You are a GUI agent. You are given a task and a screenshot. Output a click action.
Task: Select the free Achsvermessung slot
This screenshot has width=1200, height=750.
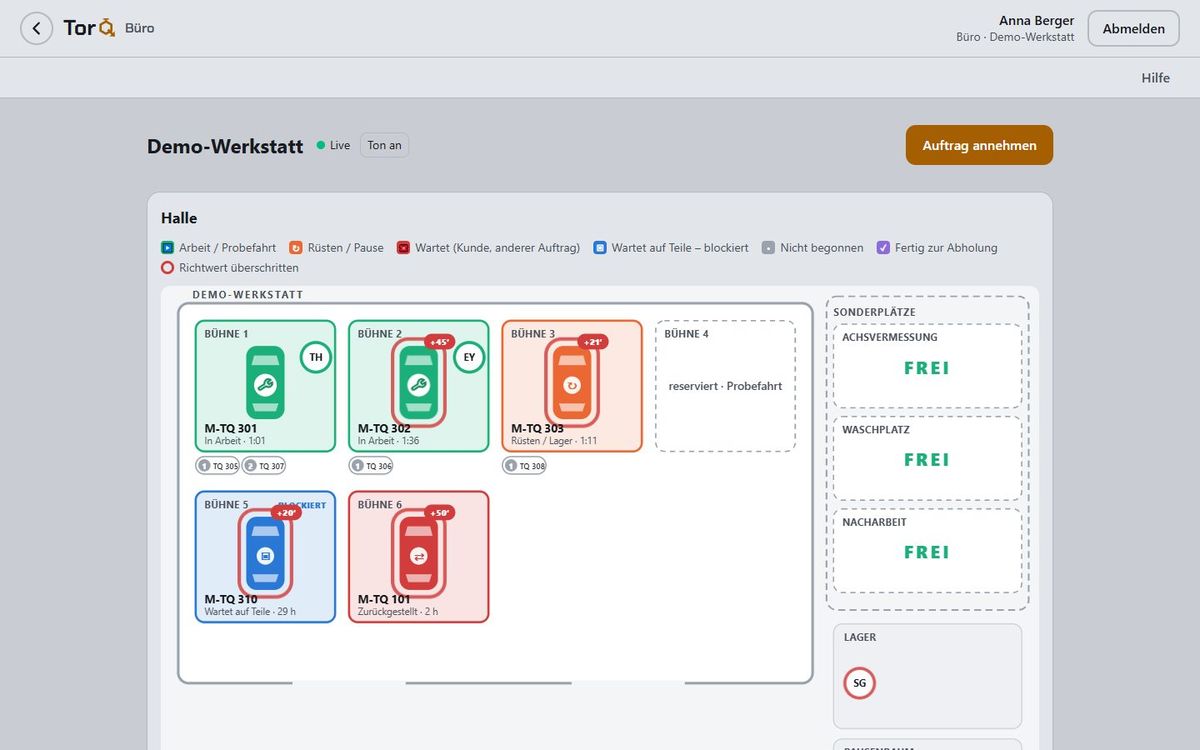[928, 366]
